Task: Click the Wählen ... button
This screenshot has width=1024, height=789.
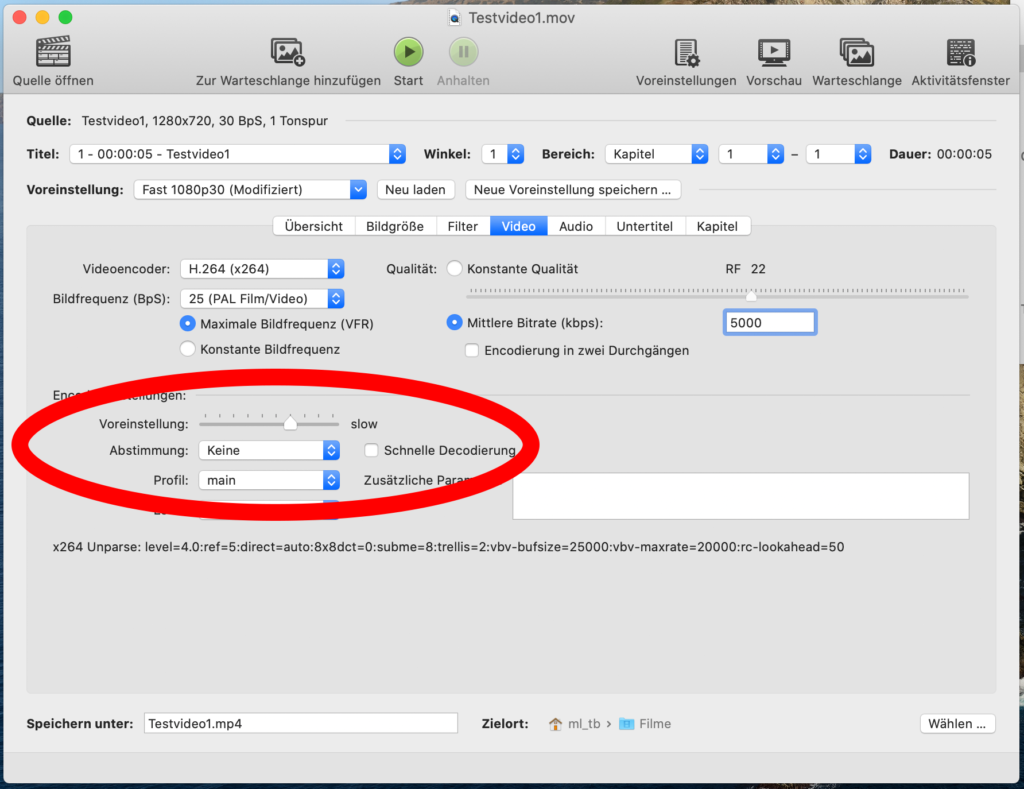Action: point(956,724)
